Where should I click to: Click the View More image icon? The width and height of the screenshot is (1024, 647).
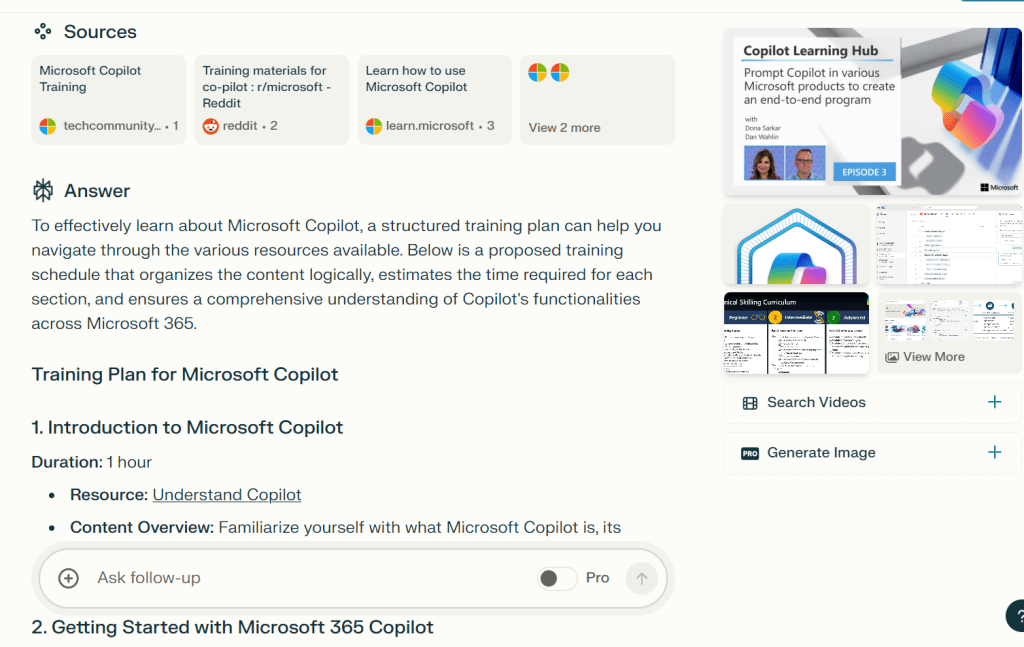pos(892,357)
